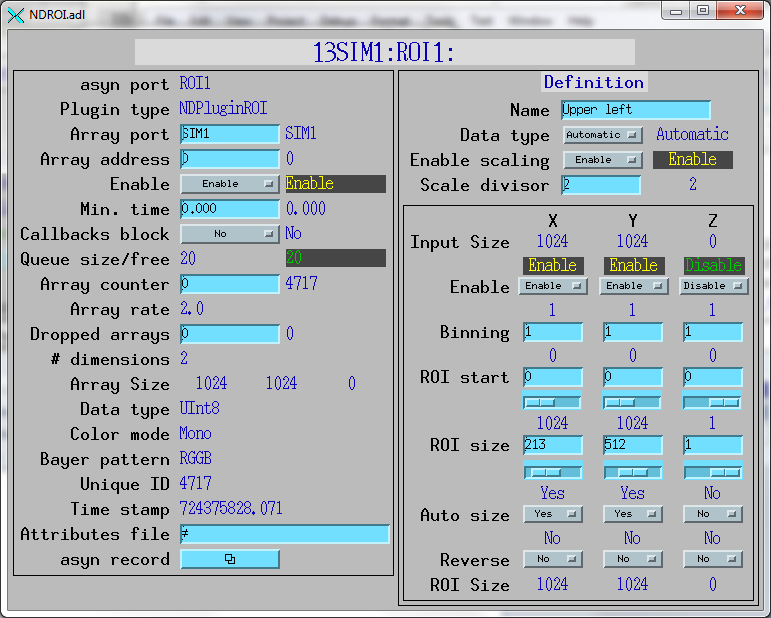Click the Y ROI size field showing 512
Screen dimensions: 771x618
click(633, 445)
